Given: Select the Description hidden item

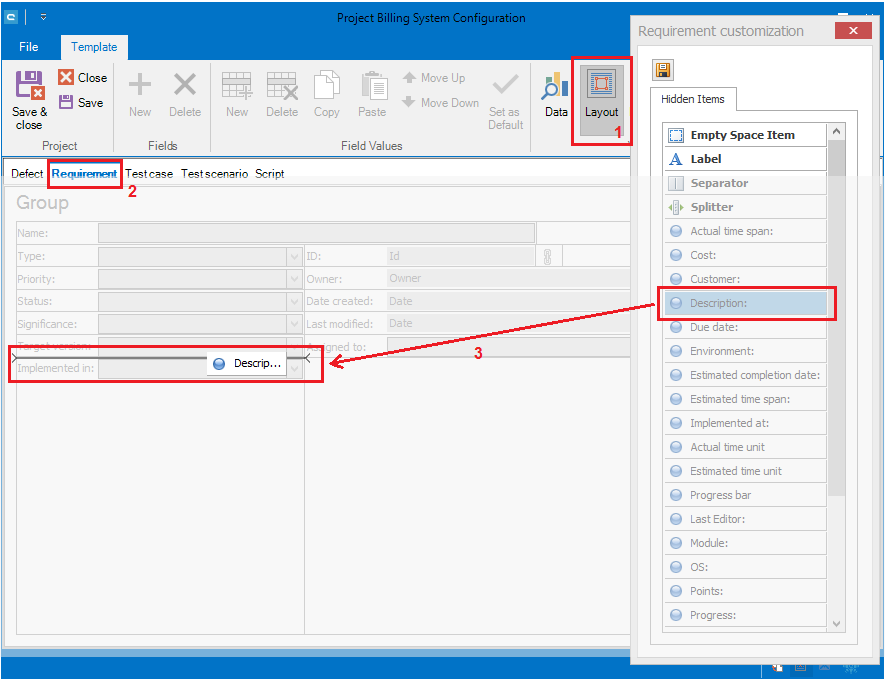Looking at the screenshot, I should [x=745, y=303].
